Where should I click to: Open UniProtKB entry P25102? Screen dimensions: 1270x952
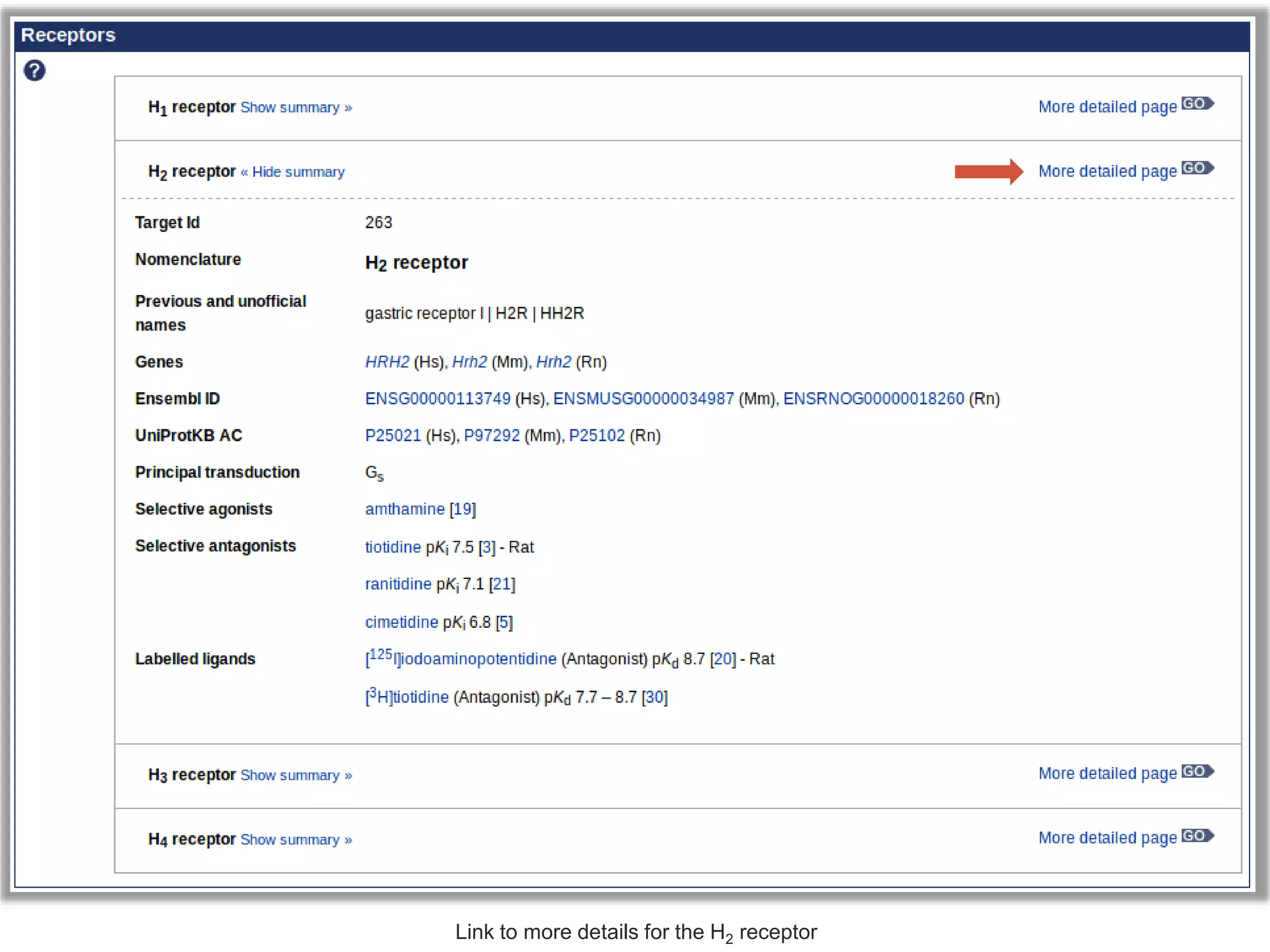[597, 436]
